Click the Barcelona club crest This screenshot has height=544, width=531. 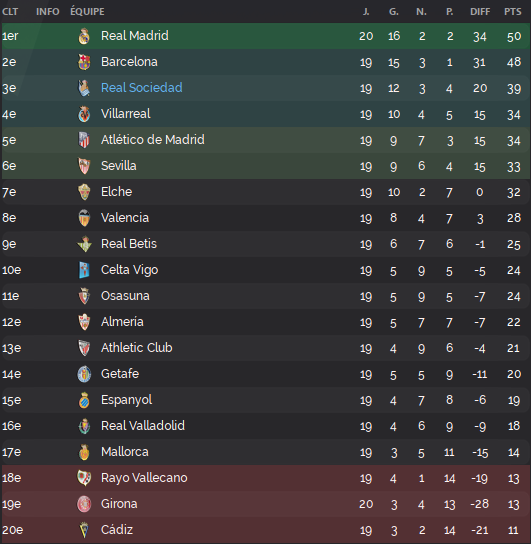84,62
